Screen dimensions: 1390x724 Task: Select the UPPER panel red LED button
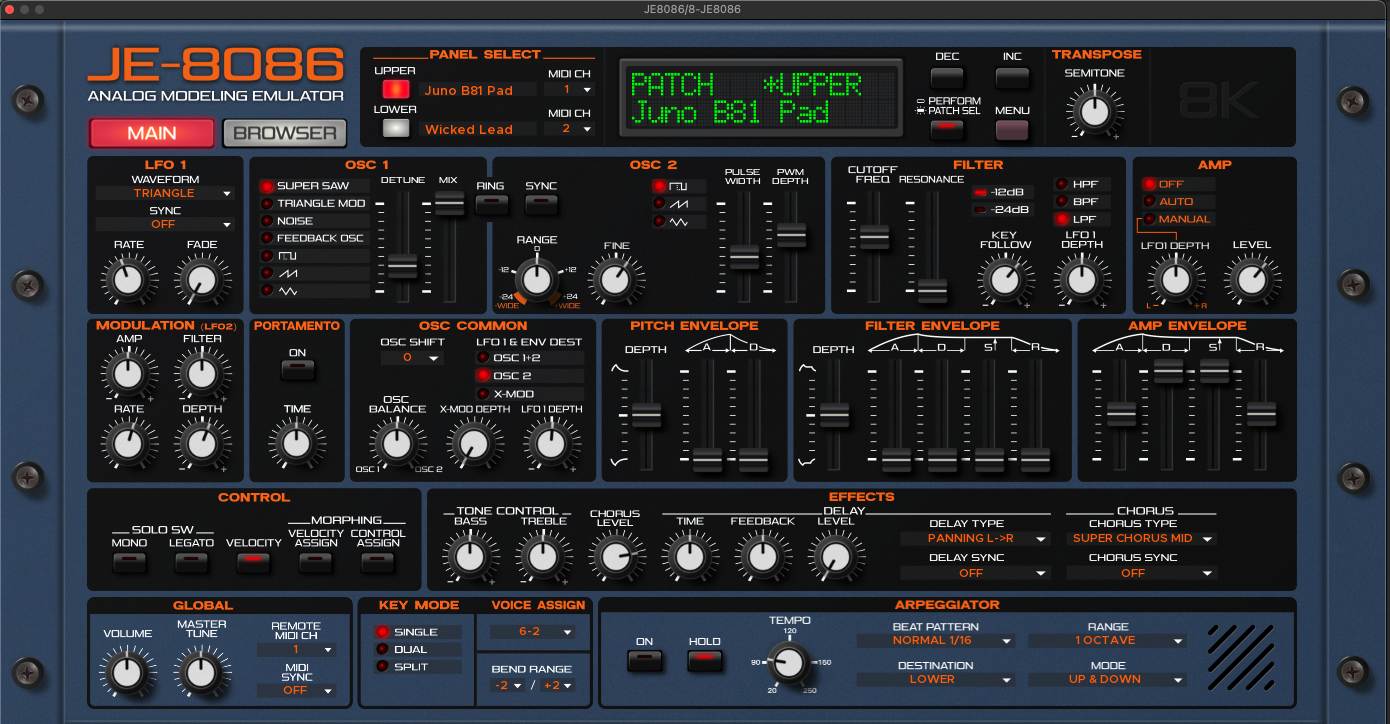(396, 90)
